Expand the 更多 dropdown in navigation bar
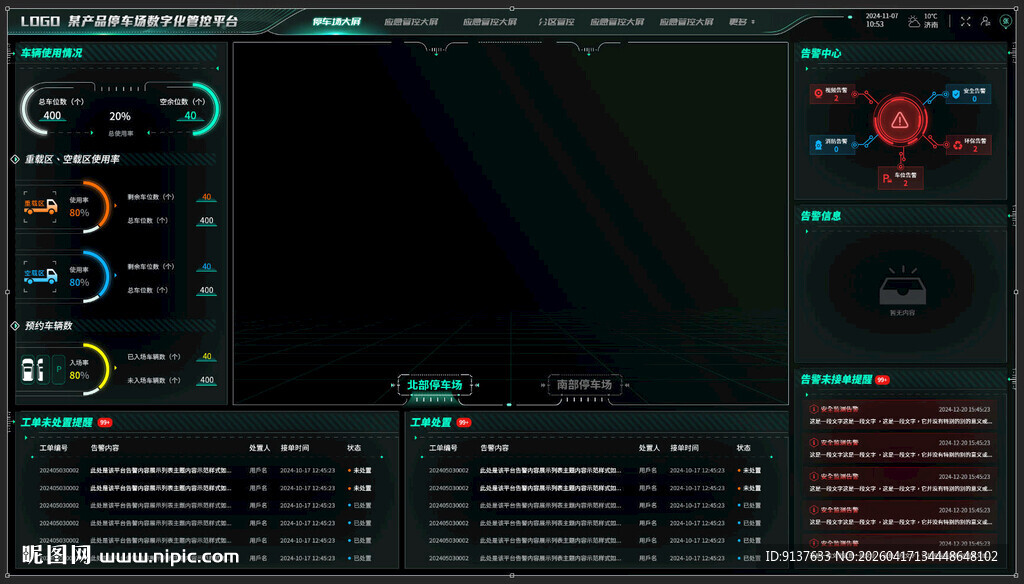 (x=741, y=21)
